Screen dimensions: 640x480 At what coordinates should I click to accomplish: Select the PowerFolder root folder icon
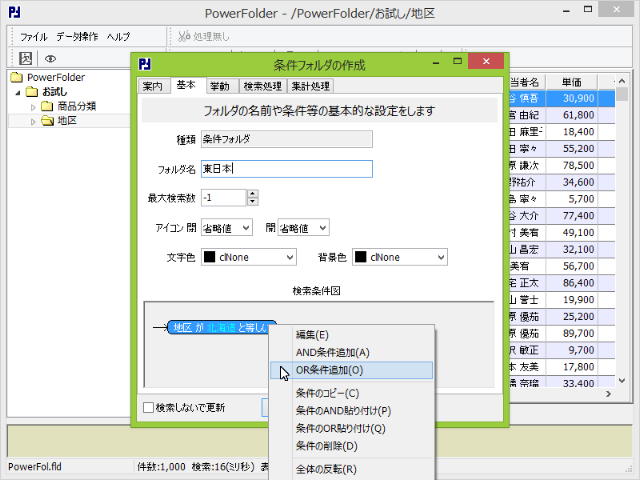click(x=17, y=77)
